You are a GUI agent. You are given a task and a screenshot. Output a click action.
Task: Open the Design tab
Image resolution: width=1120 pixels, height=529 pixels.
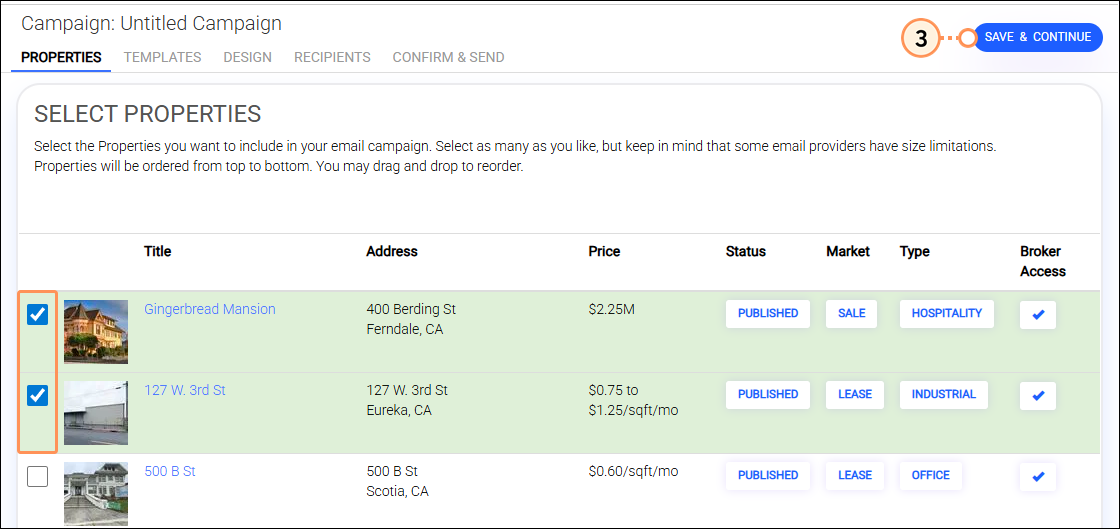pos(247,57)
